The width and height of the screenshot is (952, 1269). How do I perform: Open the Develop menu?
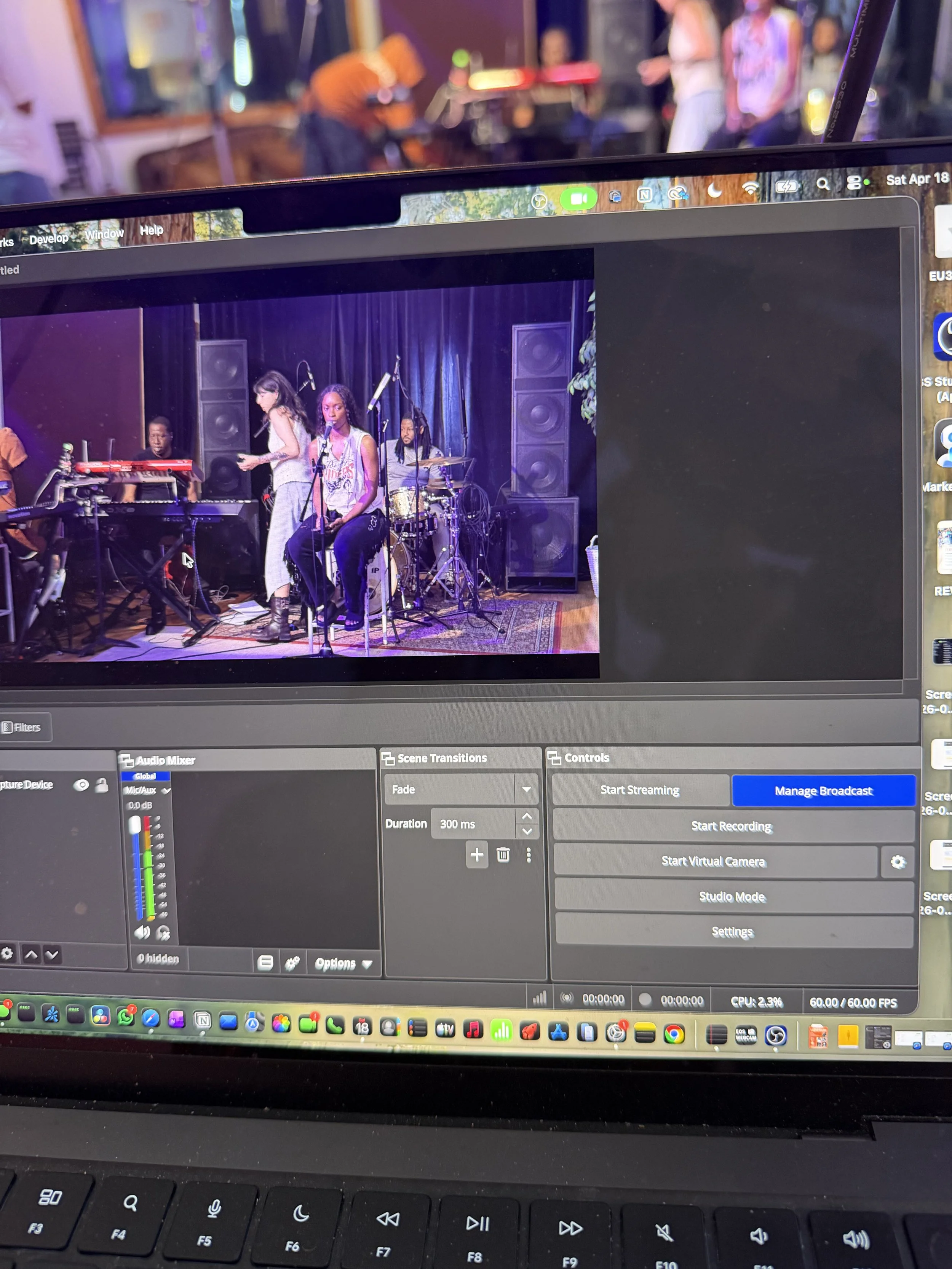[x=49, y=239]
